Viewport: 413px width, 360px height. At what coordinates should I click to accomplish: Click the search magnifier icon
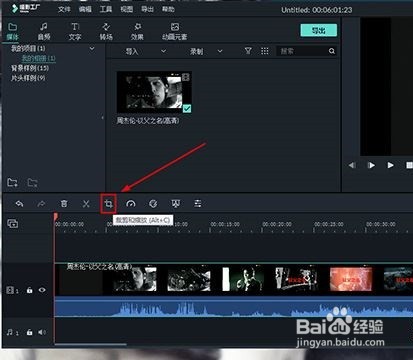[332, 51]
